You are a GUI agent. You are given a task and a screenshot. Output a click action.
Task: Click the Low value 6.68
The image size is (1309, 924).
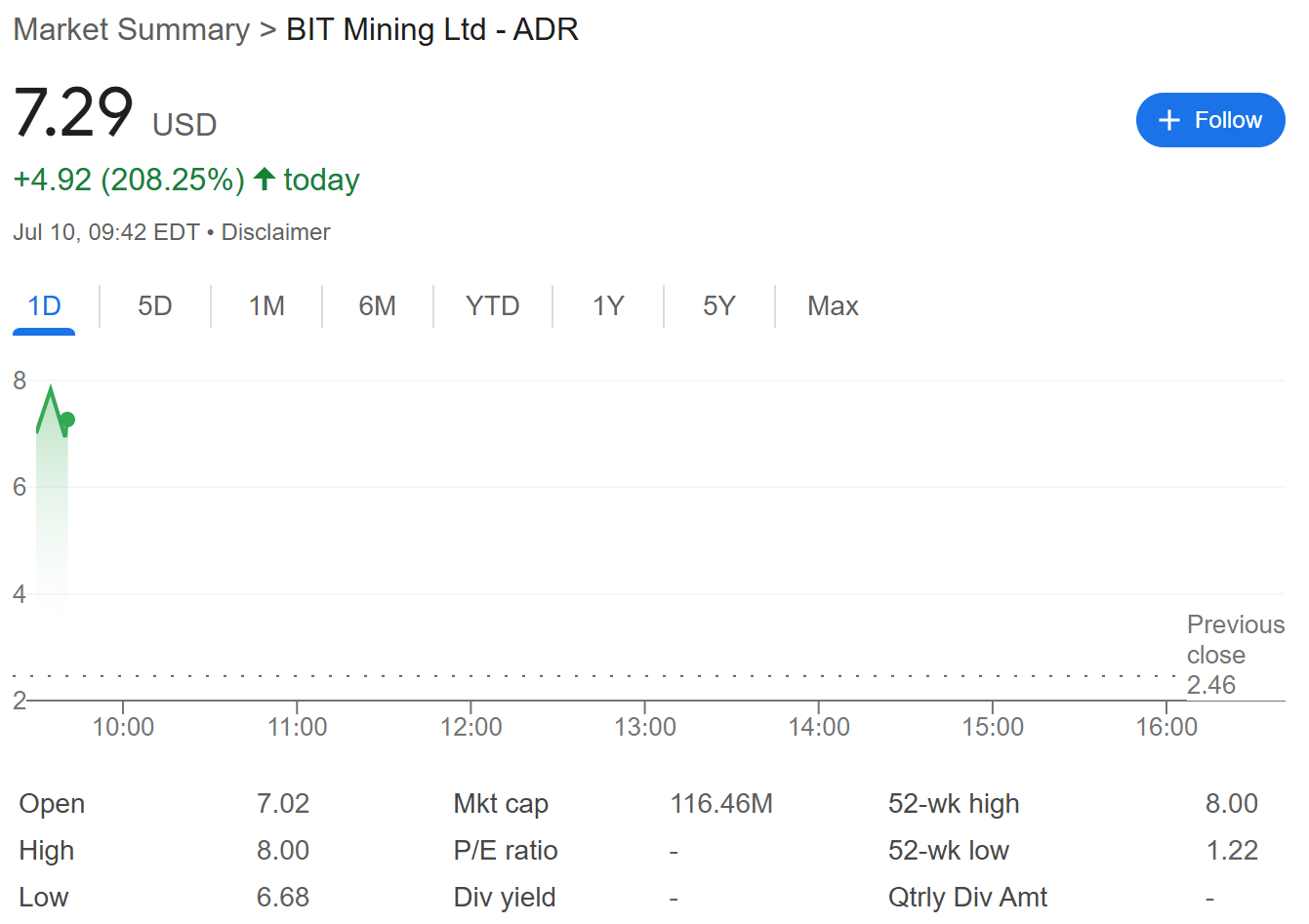pyautogui.click(x=283, y=898)
